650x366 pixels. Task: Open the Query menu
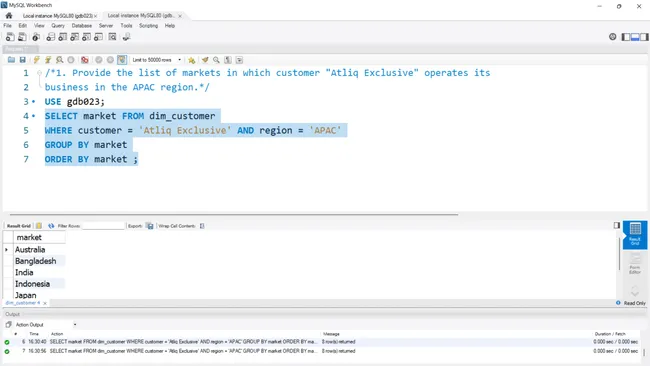tap(58, 26)
